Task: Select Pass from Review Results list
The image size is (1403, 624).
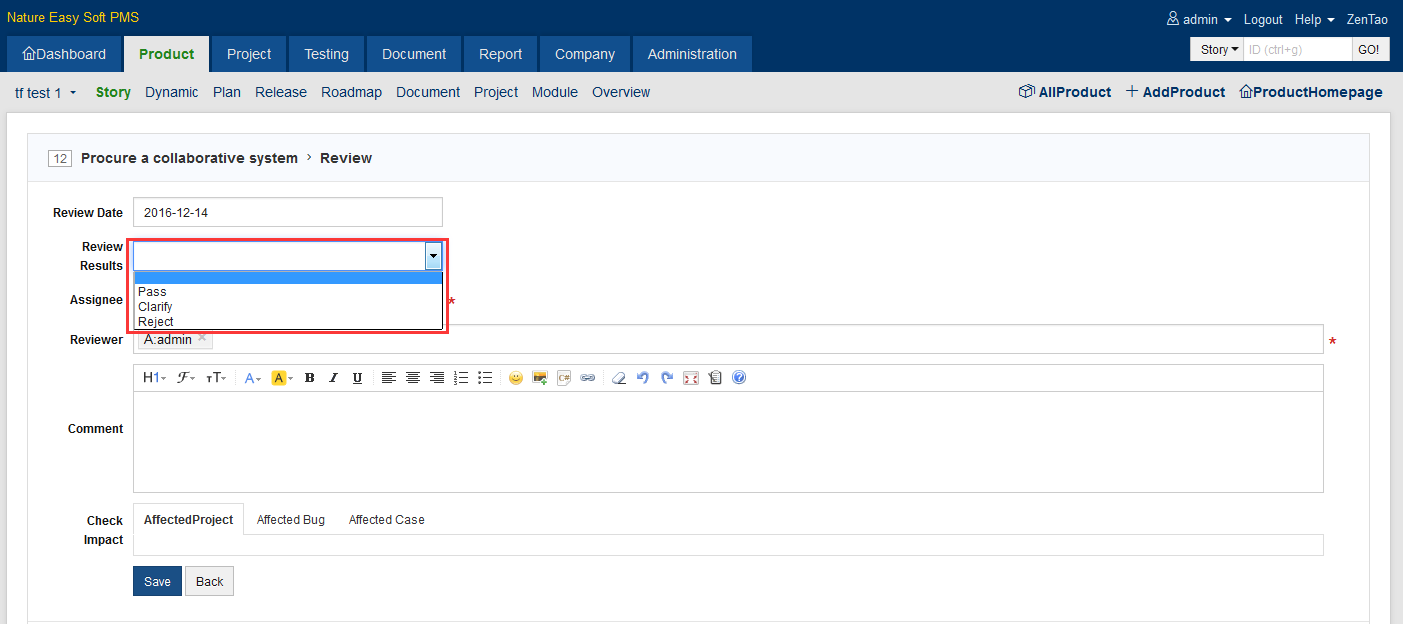Action: click(x=153, y=292)
